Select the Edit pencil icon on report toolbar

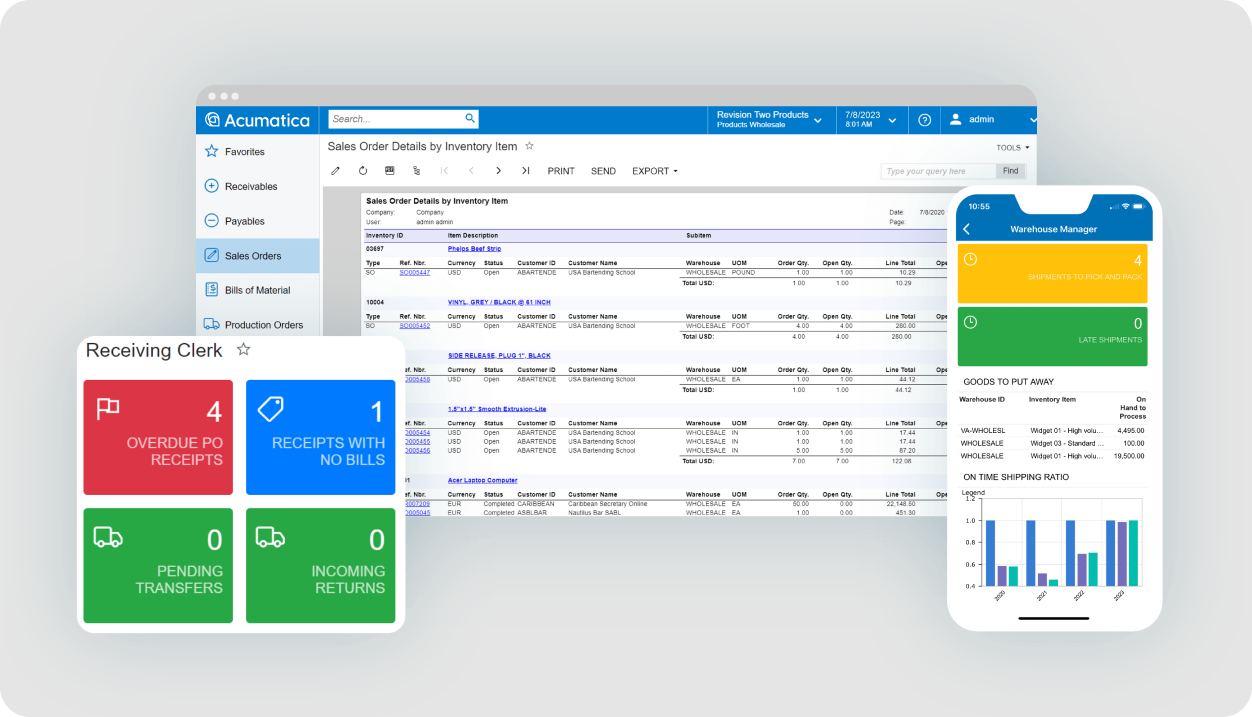335,171
